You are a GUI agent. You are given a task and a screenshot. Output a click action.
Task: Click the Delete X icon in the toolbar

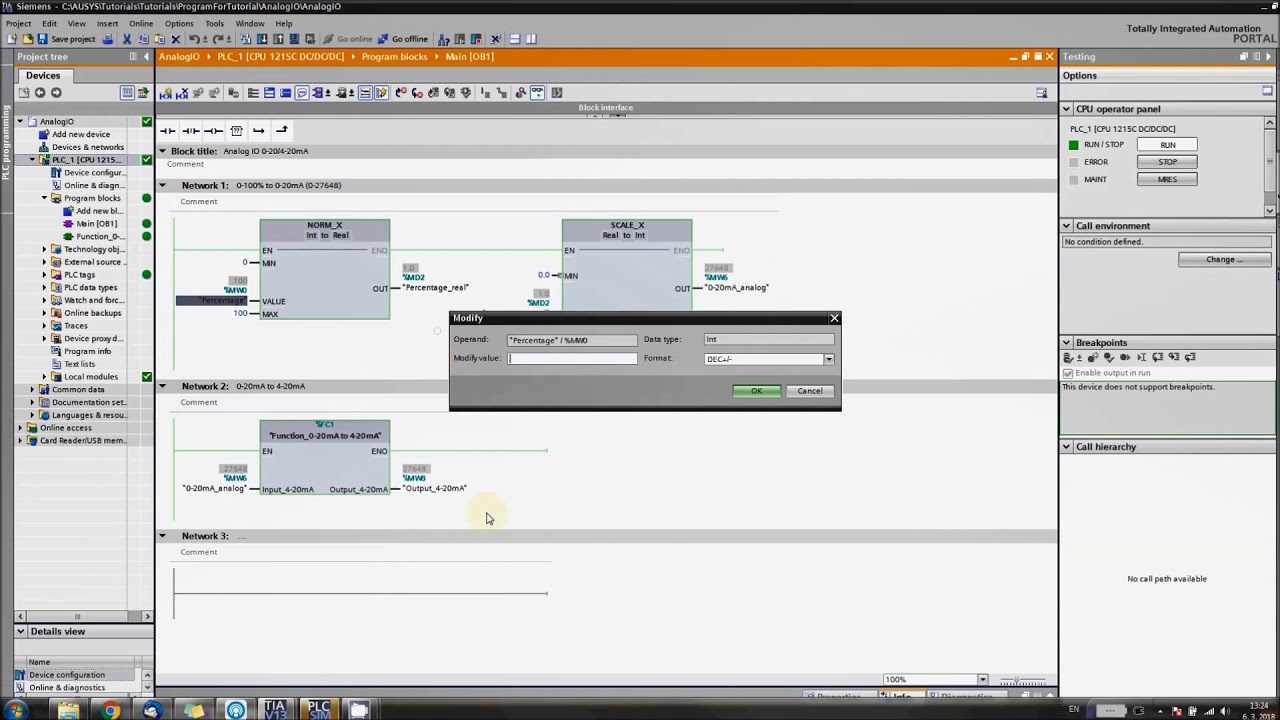point(176,39)
